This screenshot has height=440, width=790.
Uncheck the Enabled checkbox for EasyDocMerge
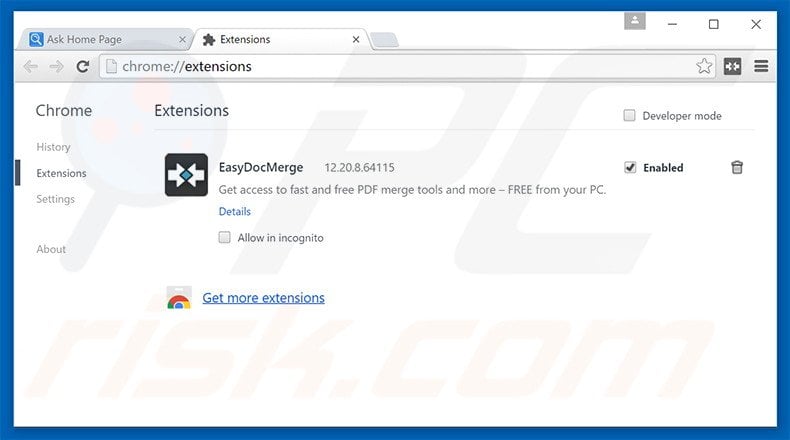[x=630, y=167]
